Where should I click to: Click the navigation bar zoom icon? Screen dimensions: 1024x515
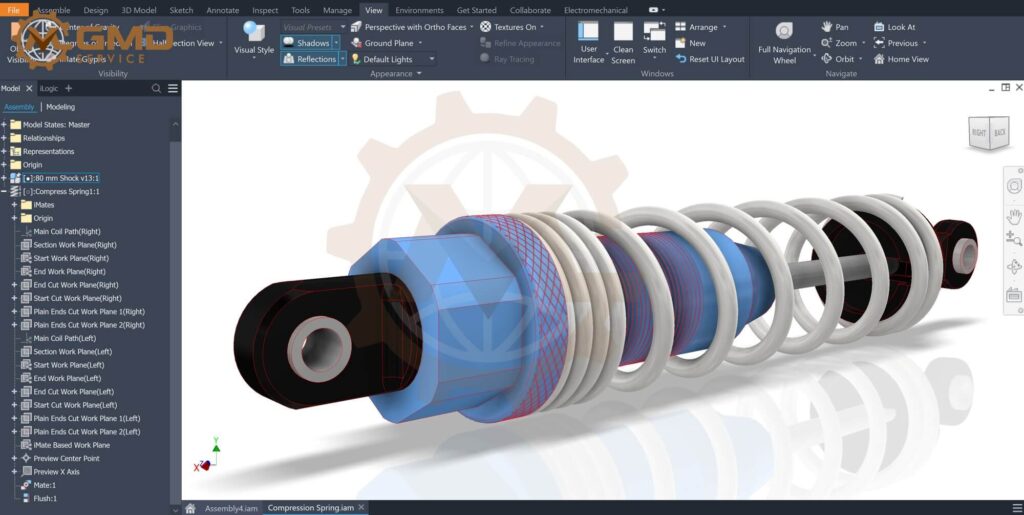tap(1014, 240)
